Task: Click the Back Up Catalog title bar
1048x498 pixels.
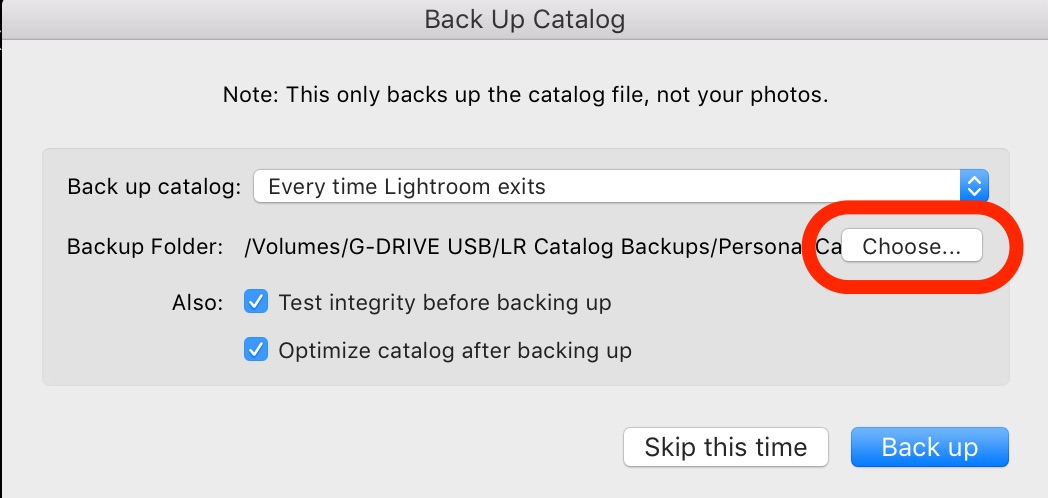Action: (x=525, y=19)
